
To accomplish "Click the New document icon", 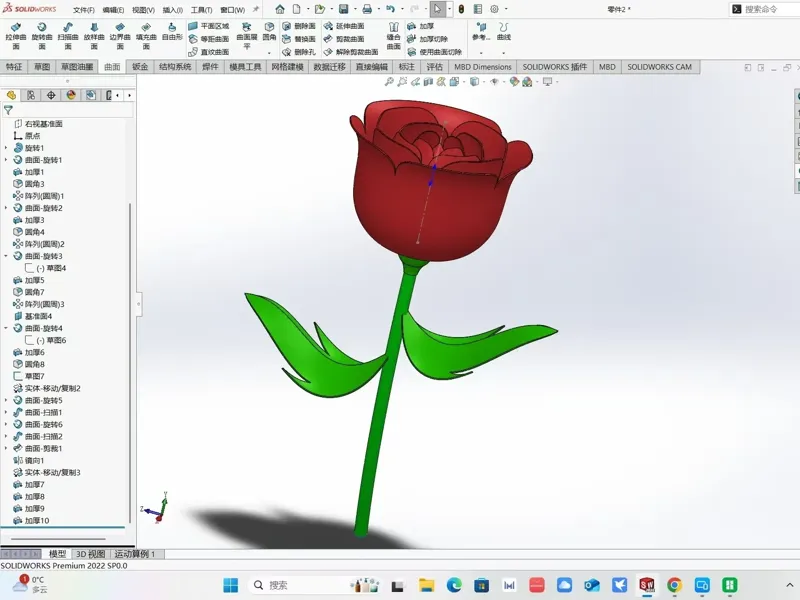I will [x=296, y=9].
